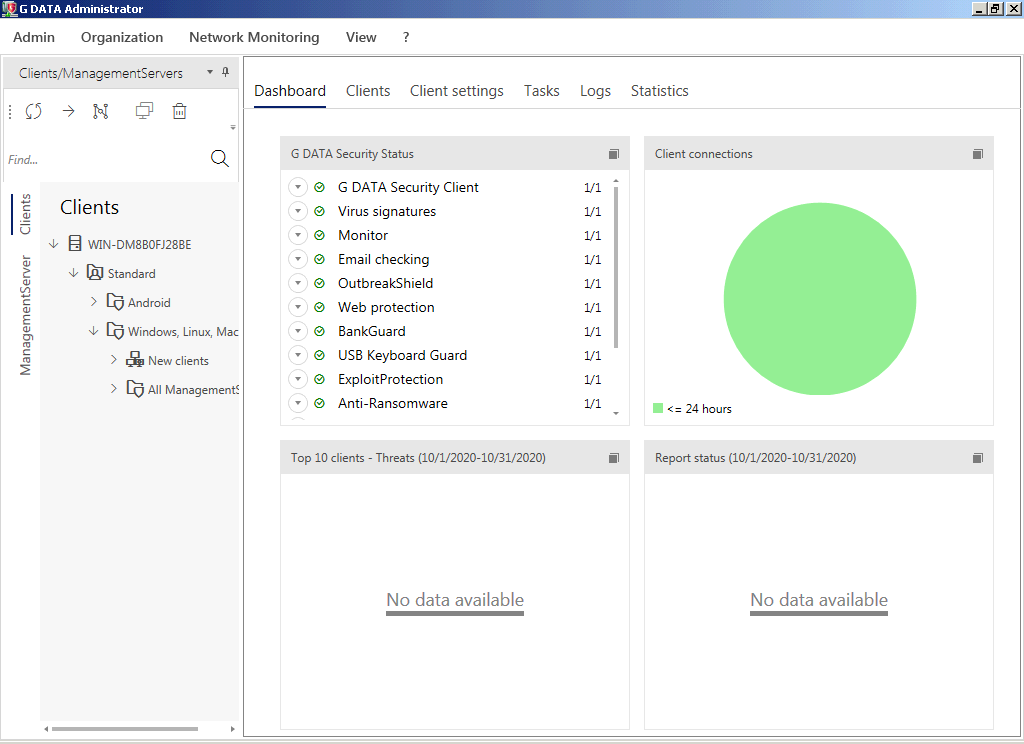Expand the Android group in the tree
1024x744 pixels.
pos(94,302)
